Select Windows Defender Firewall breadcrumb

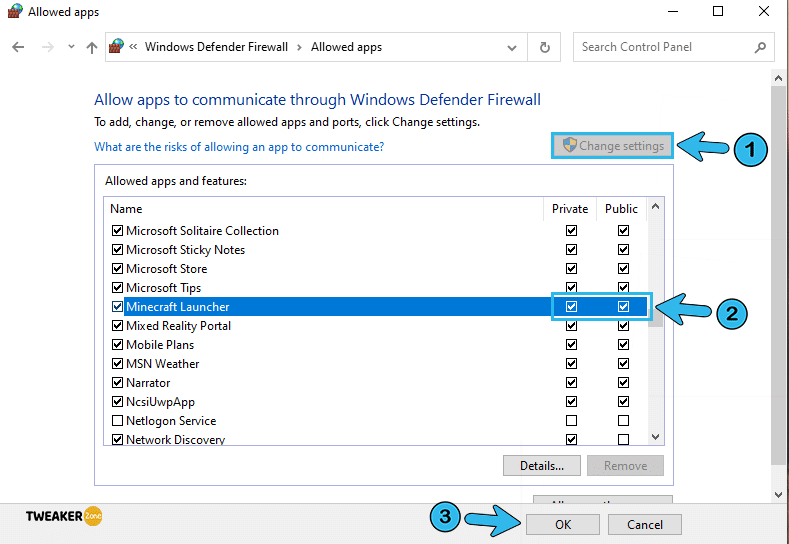point(216,47)
